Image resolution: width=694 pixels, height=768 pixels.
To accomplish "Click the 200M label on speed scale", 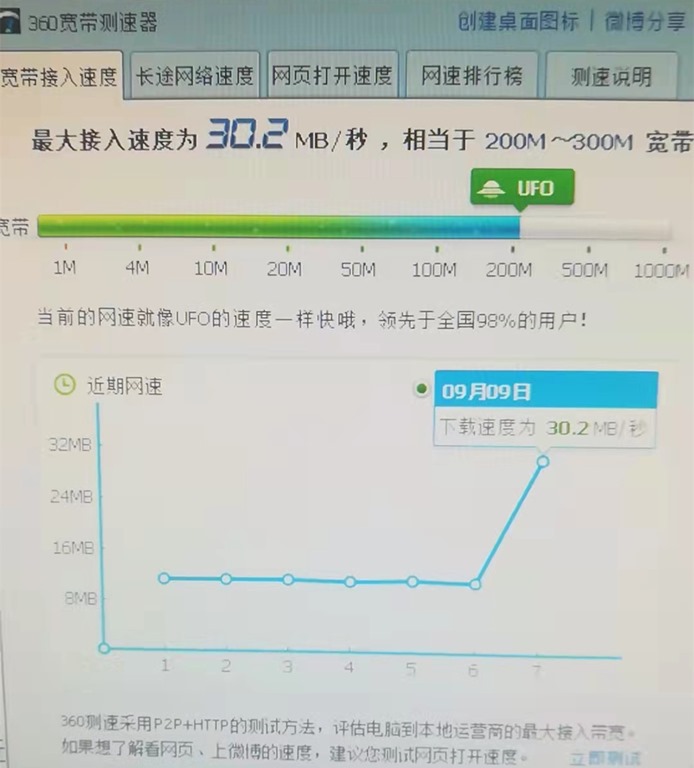I will click(x=509, y=270).
